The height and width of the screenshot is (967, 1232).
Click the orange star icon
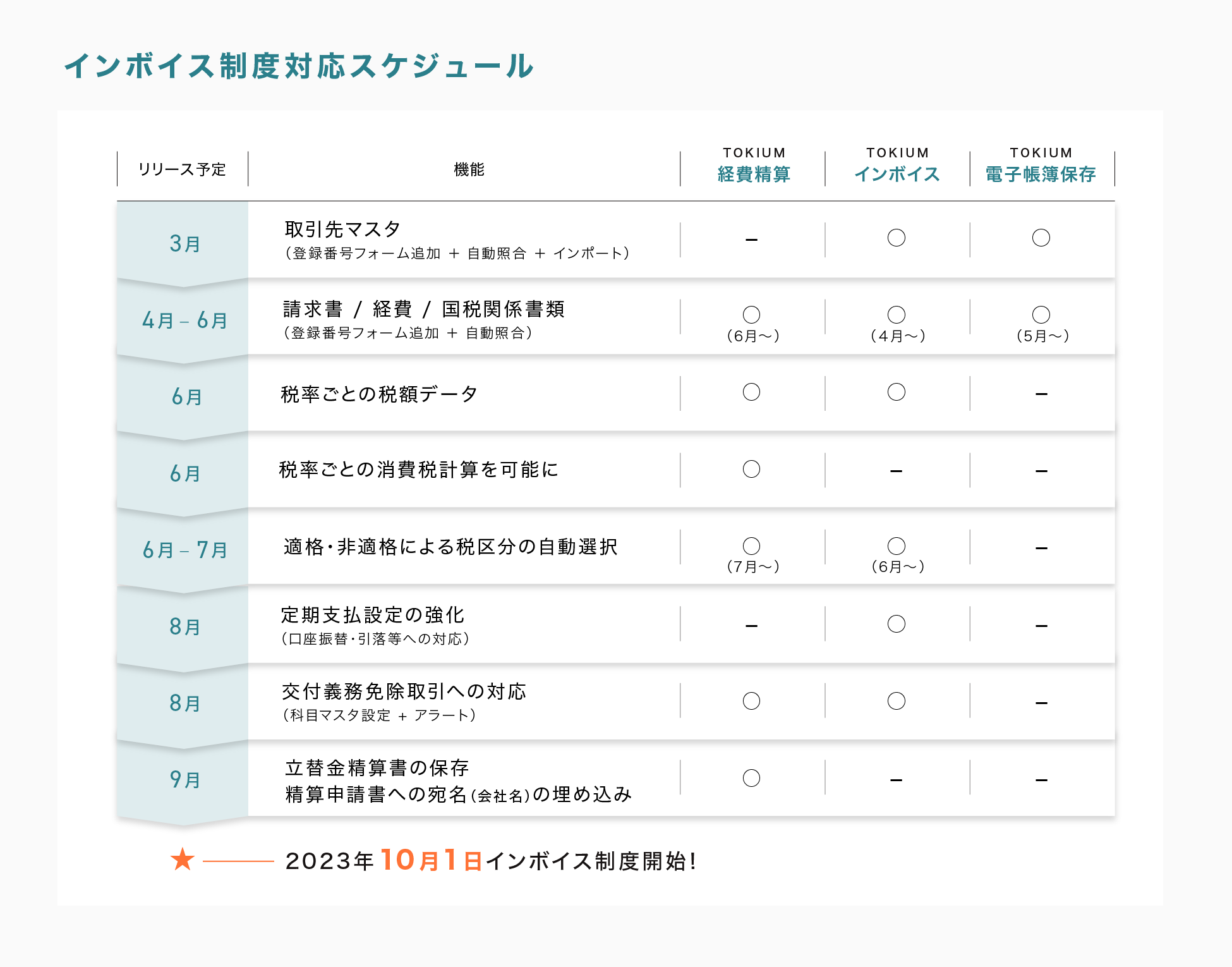183,860
